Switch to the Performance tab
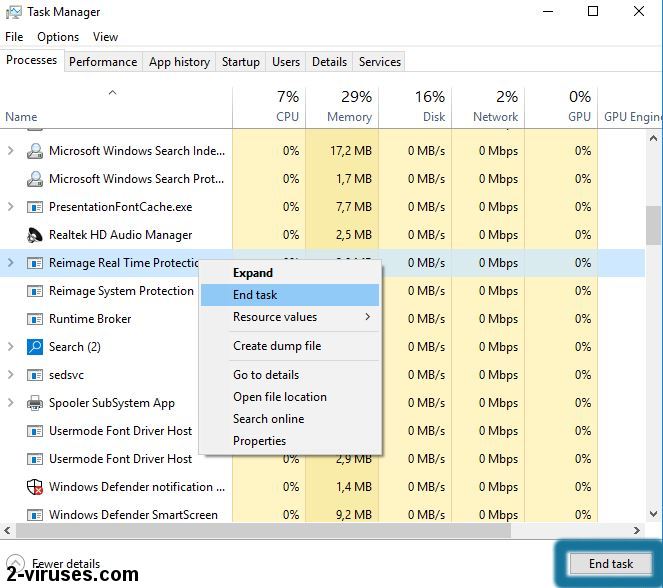This screenshot has width=663, height=588. [x=103, y=61]
